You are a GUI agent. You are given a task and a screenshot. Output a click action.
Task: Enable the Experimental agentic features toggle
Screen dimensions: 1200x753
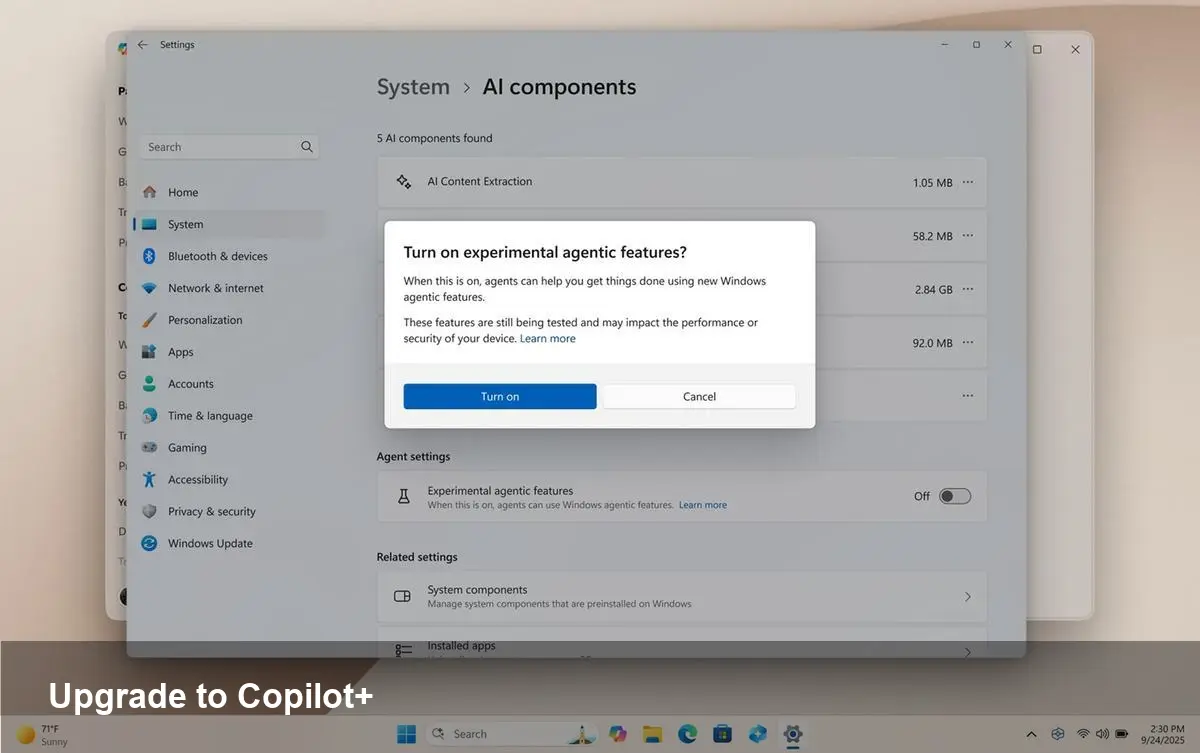tap(954, 495)
